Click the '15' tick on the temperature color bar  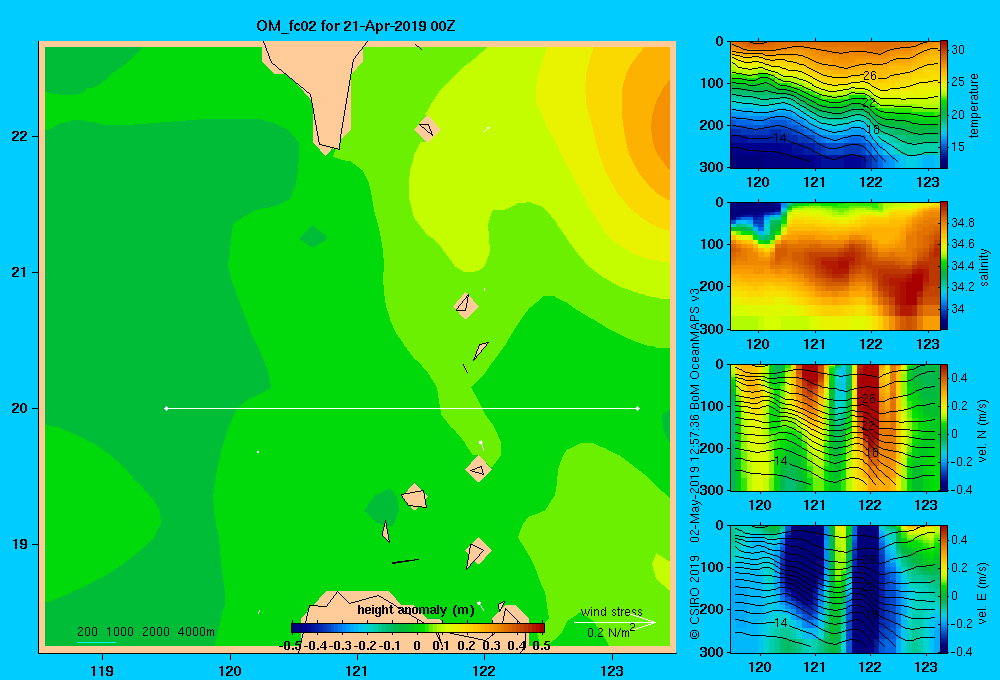click(x=958, y=147)
